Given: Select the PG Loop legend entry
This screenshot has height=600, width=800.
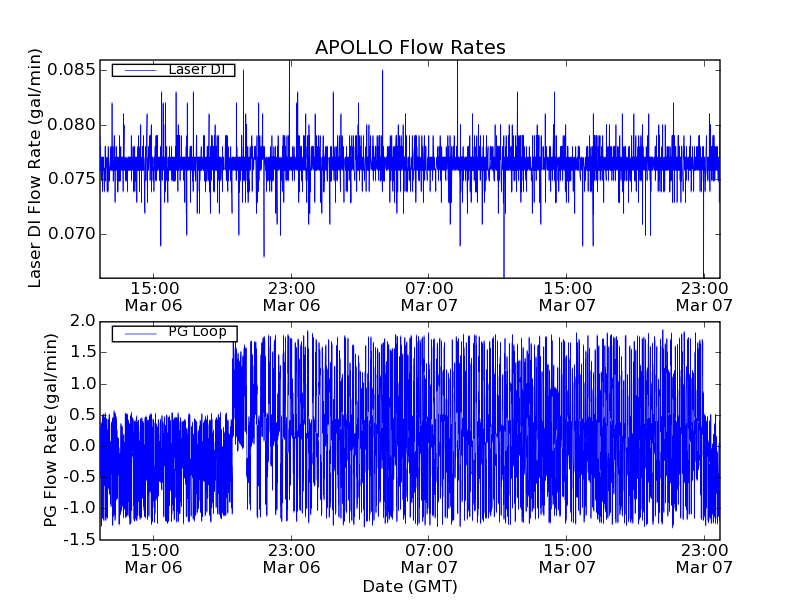Looking at the screenshot, I should (174, 333).
